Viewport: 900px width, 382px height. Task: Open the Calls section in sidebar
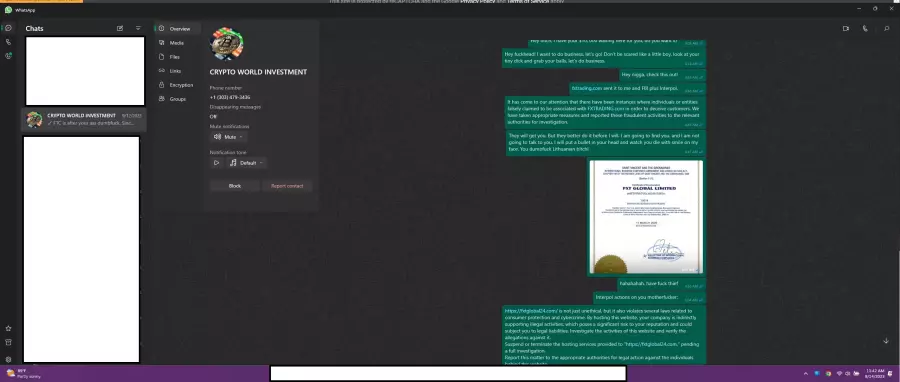click(8, 42)
